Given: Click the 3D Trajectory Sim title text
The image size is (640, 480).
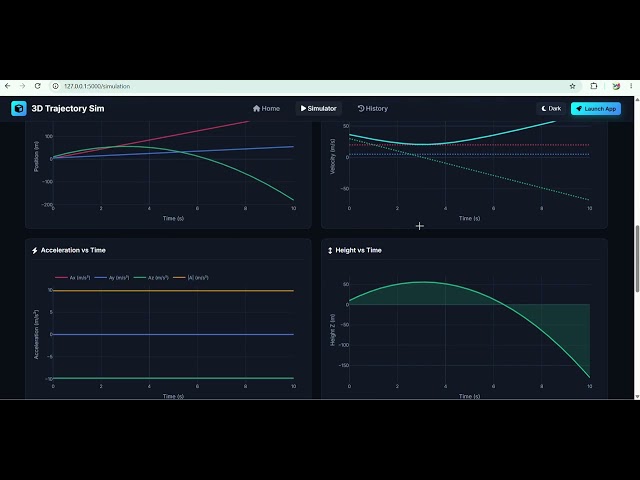Looking at the screenshot, I should pyautogui.click(x=68, y=109).
